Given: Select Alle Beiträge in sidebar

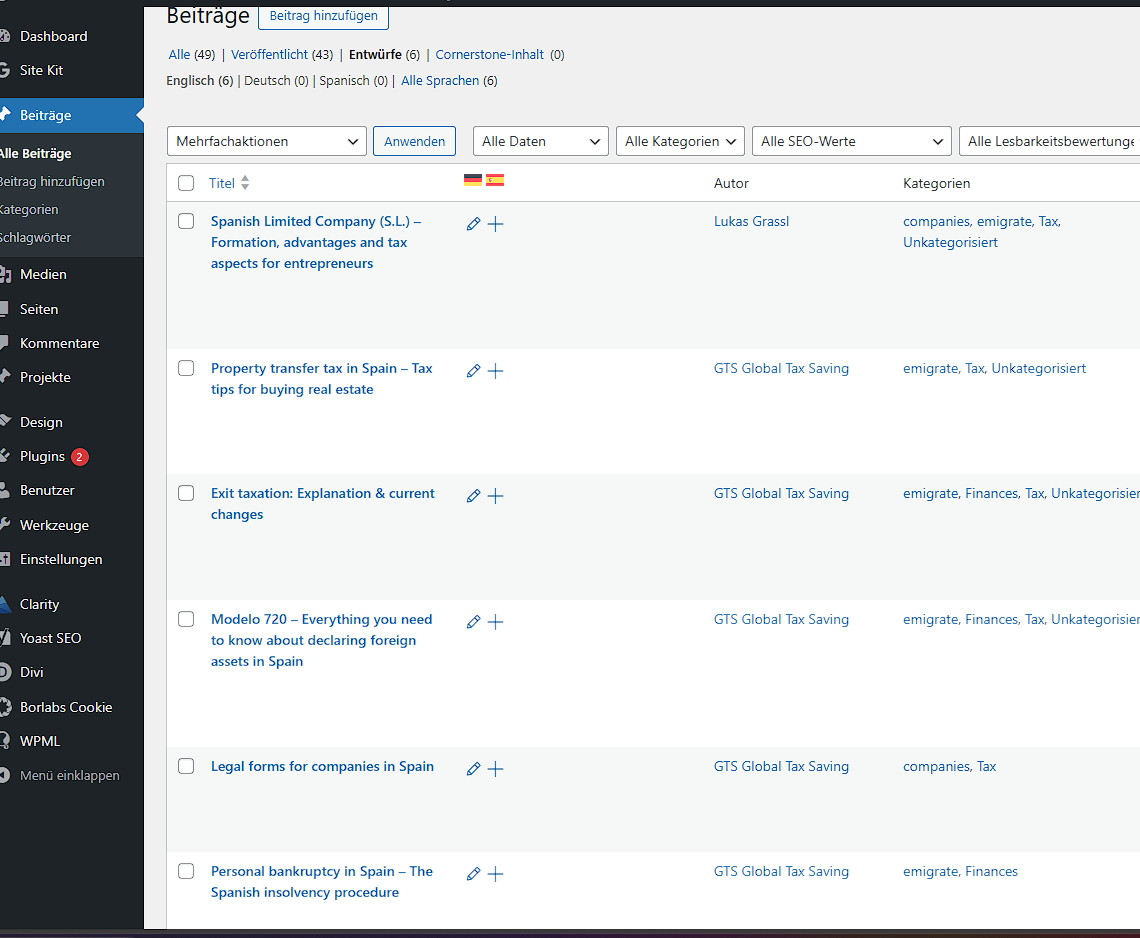Looking at the screenshot, I should (x=36, y=153).
